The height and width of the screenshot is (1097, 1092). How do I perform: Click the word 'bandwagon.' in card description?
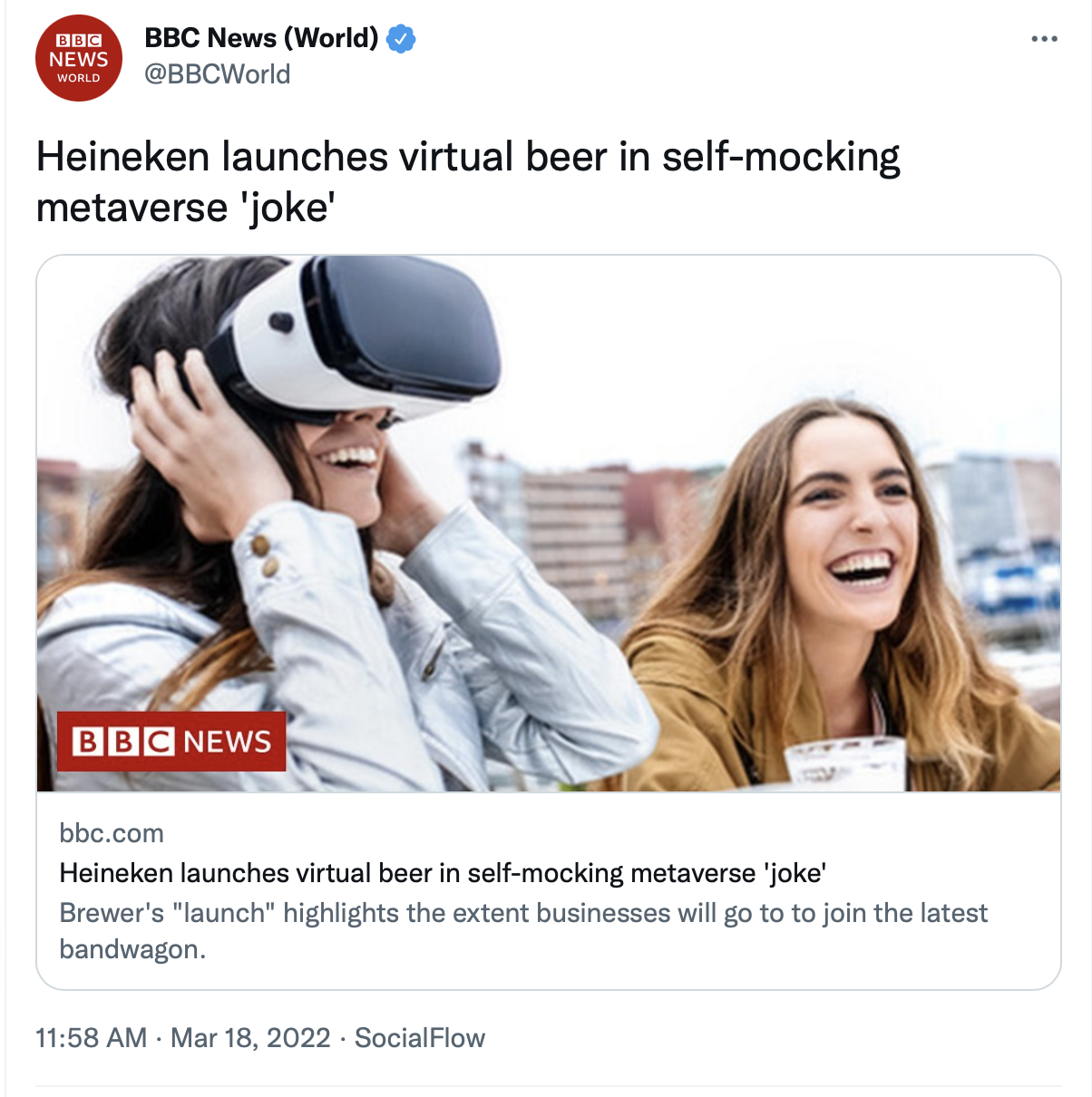(x=132, y=949)
